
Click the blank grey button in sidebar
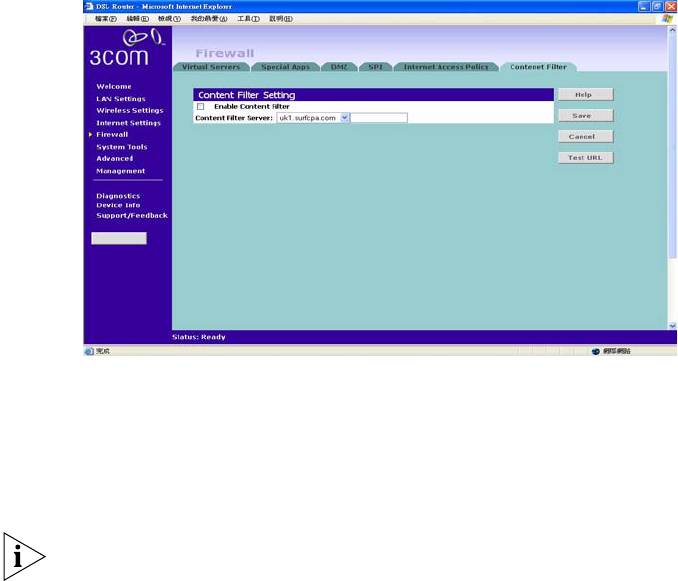119,238
